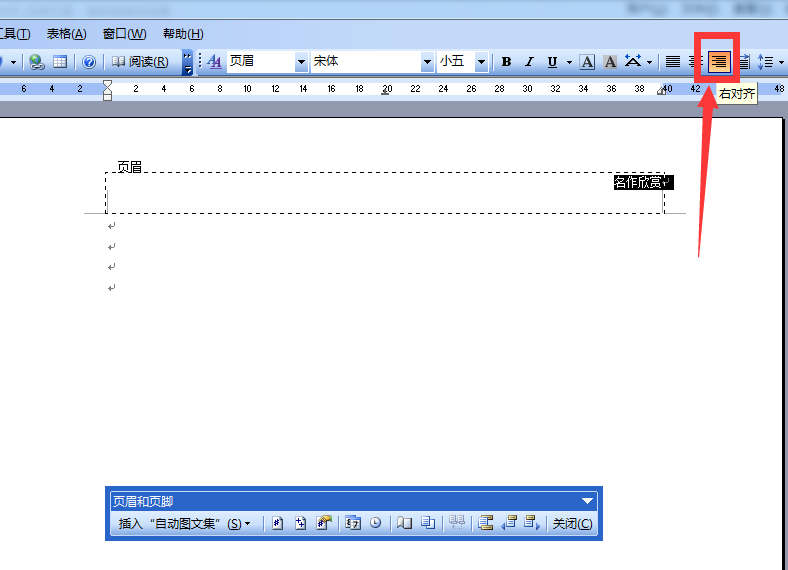Open the 帮助(H) menu
788x570 pixels.
coord(183,34)
